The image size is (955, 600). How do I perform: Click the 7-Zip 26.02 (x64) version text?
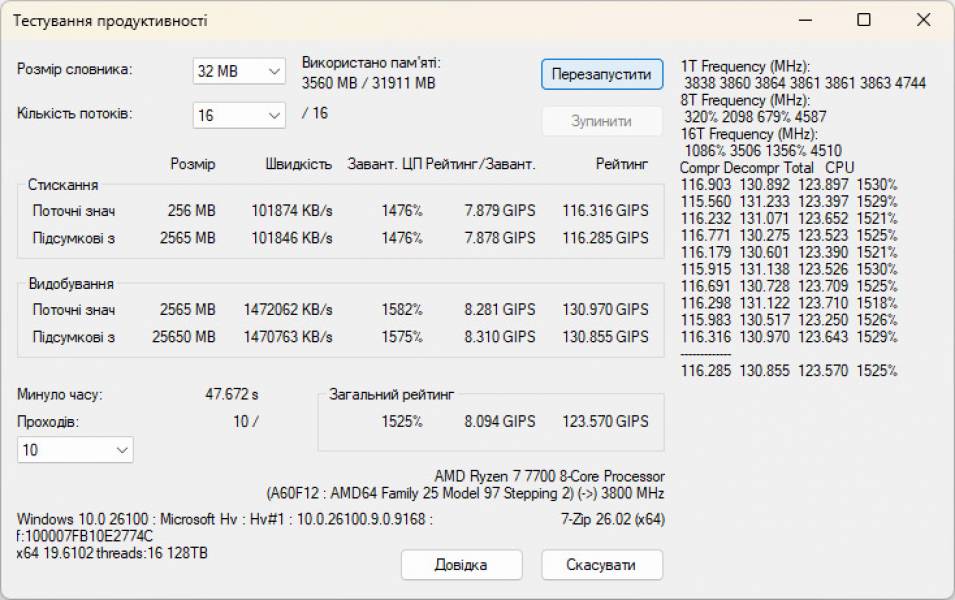(x=613, y=520)
